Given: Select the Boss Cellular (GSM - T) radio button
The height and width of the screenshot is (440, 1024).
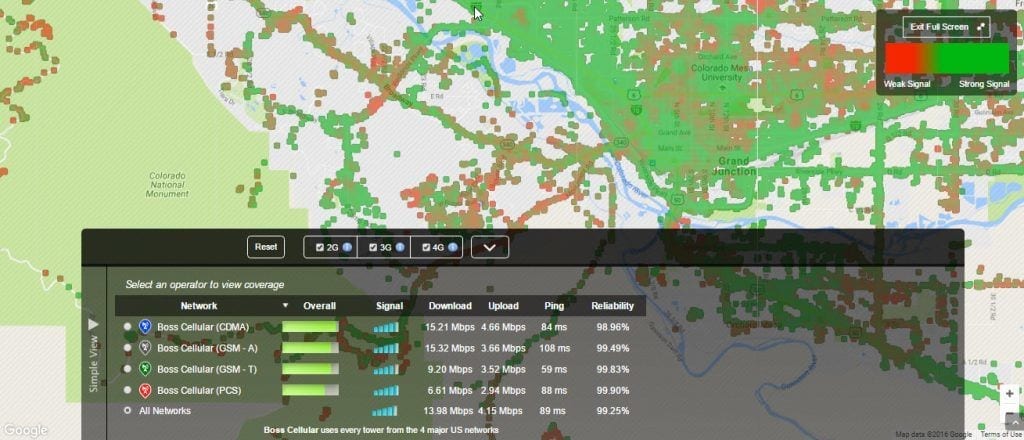Looking at the screenshot, I should click(127, 369).
